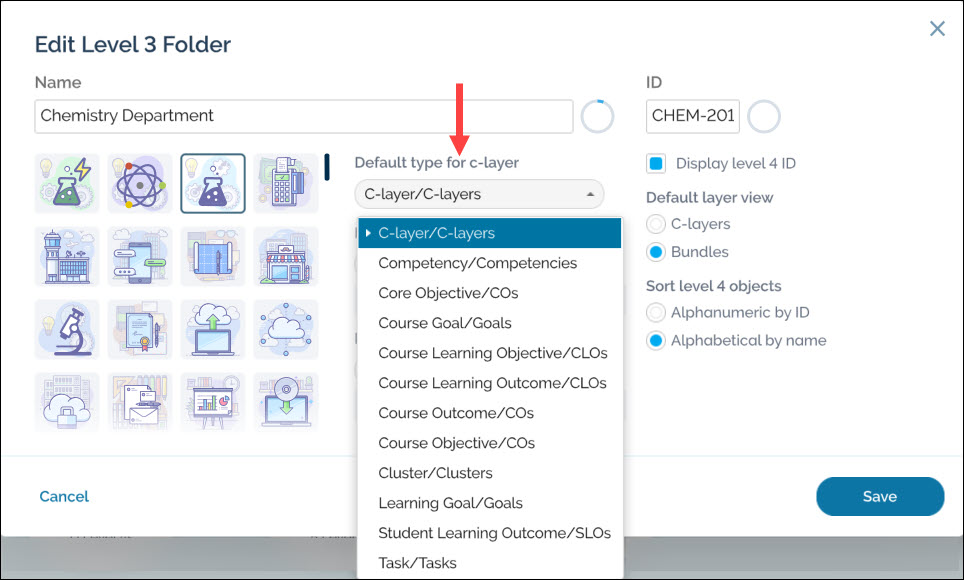Screen dimensions: 964x580
Task: Select the airport control tower icon
Action: (x=67, y=257)
